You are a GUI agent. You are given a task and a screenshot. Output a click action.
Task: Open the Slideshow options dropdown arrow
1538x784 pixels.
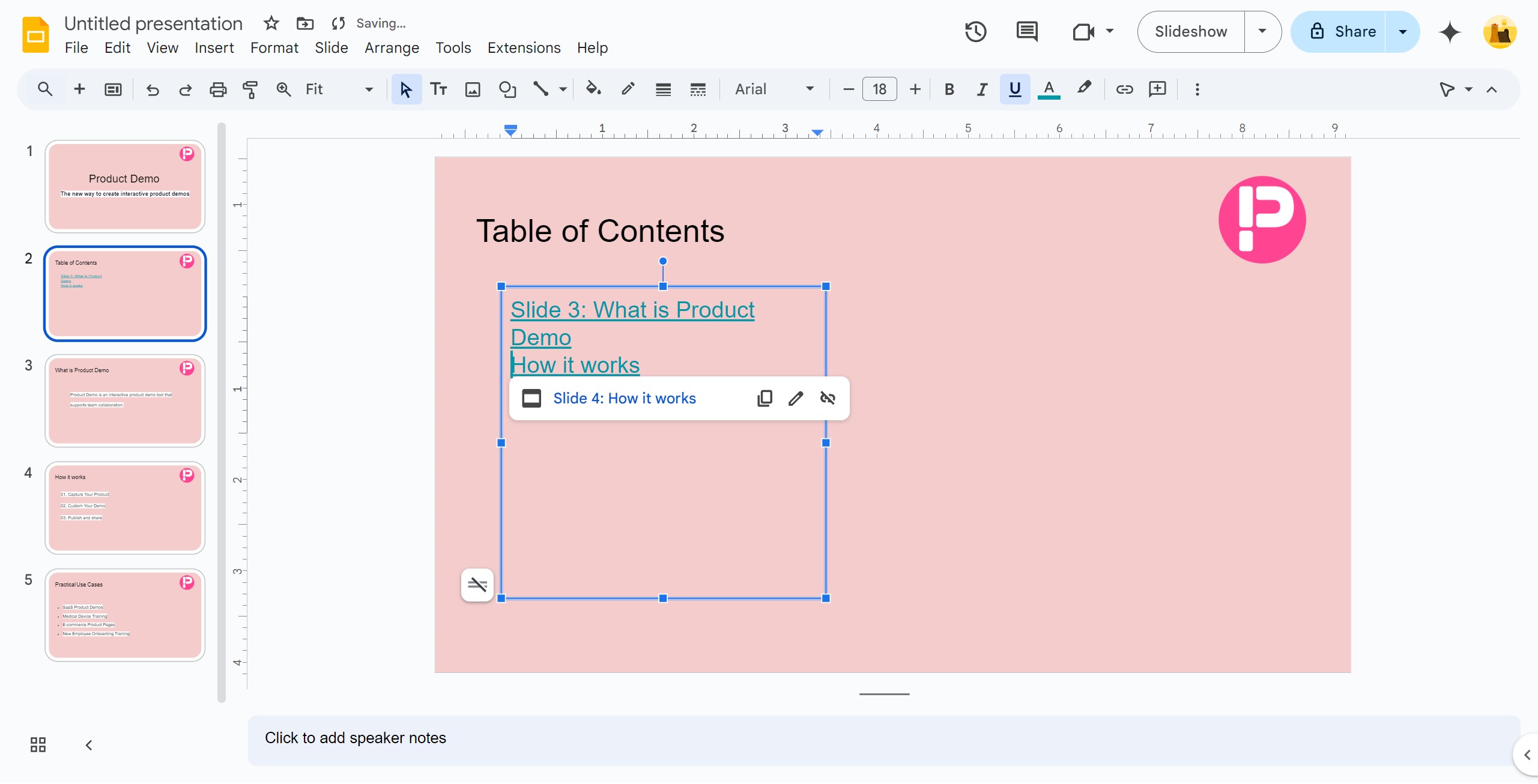[x=1262, y=32]
